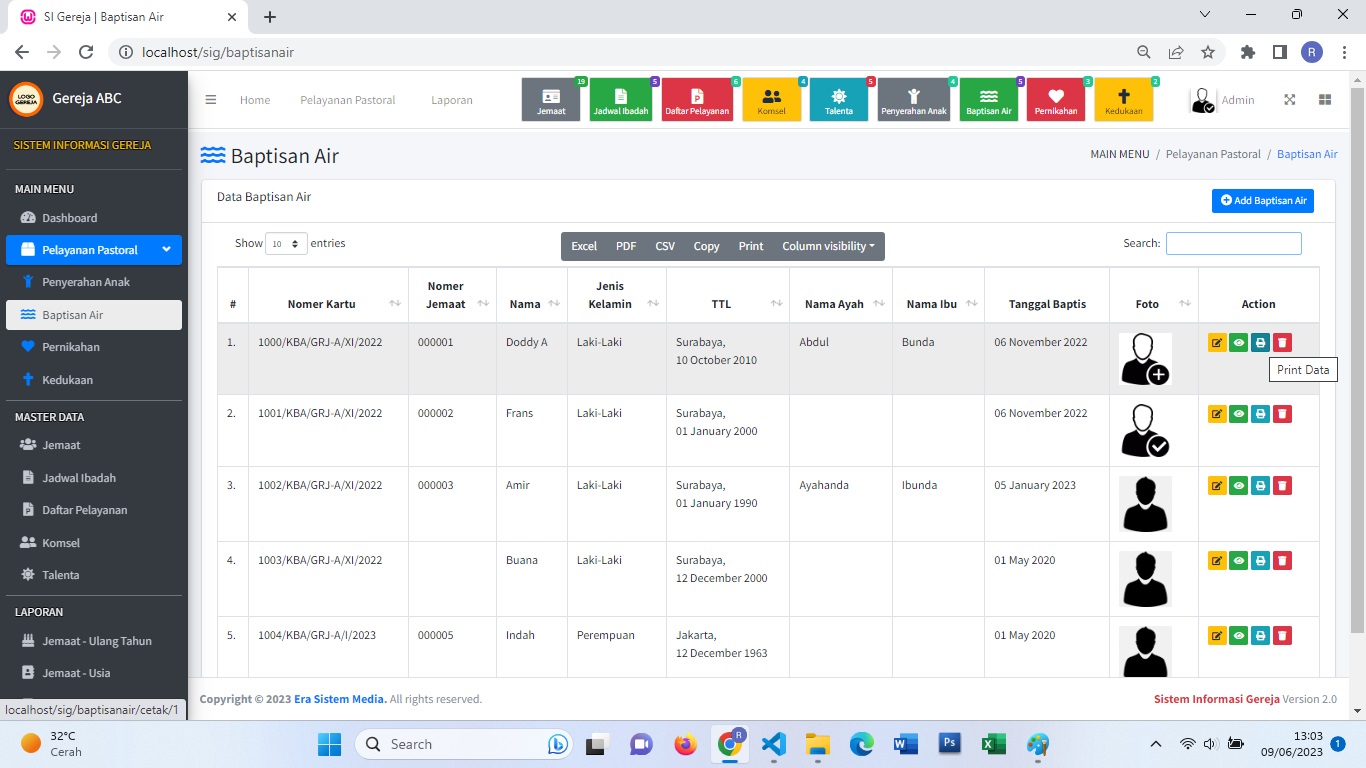The height and width of the screenshot is (768, 1366).
Task: Click the Add Baptisan Air button
Action: click(x=1262, y=201)
